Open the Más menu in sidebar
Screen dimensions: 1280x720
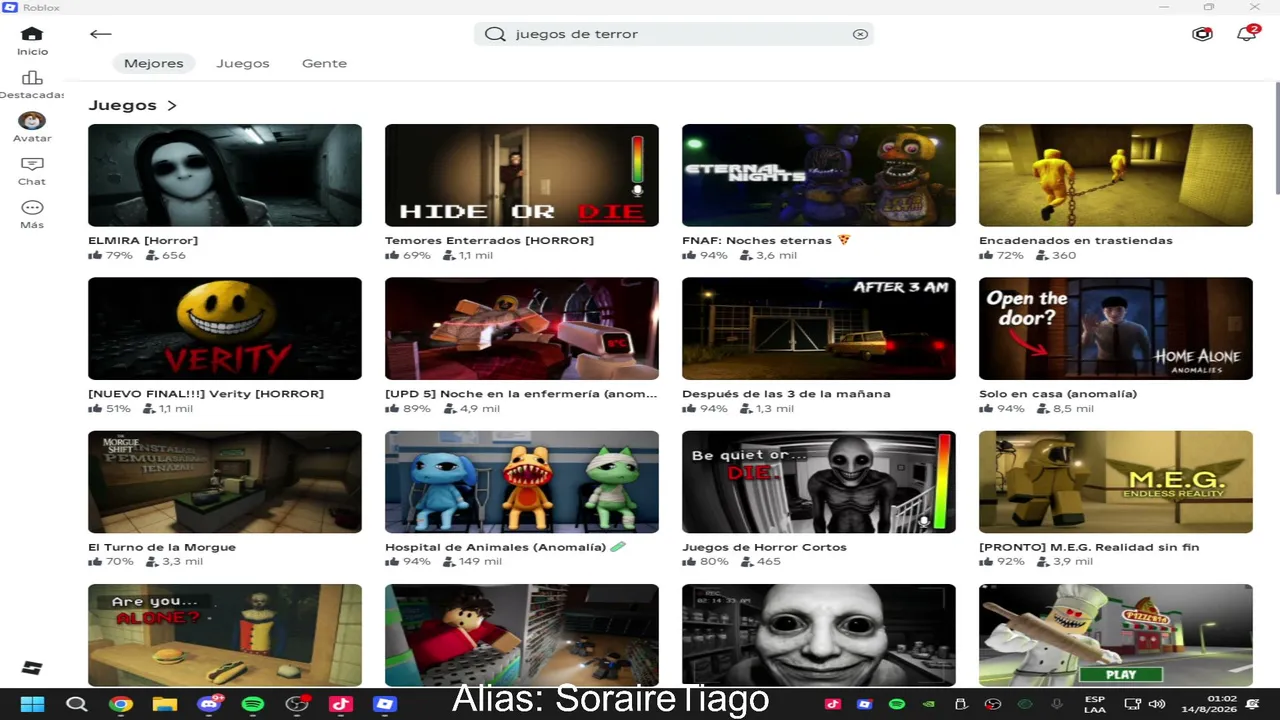click(32, 214)
